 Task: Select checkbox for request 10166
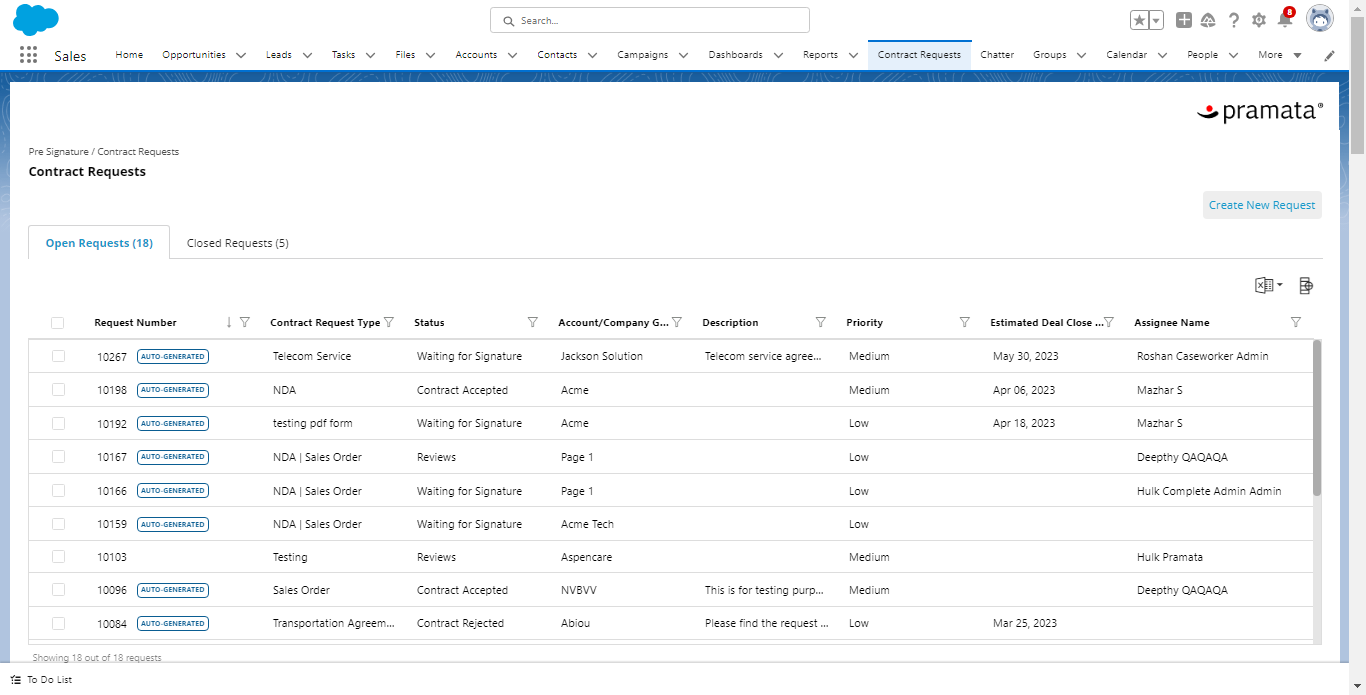58,490
